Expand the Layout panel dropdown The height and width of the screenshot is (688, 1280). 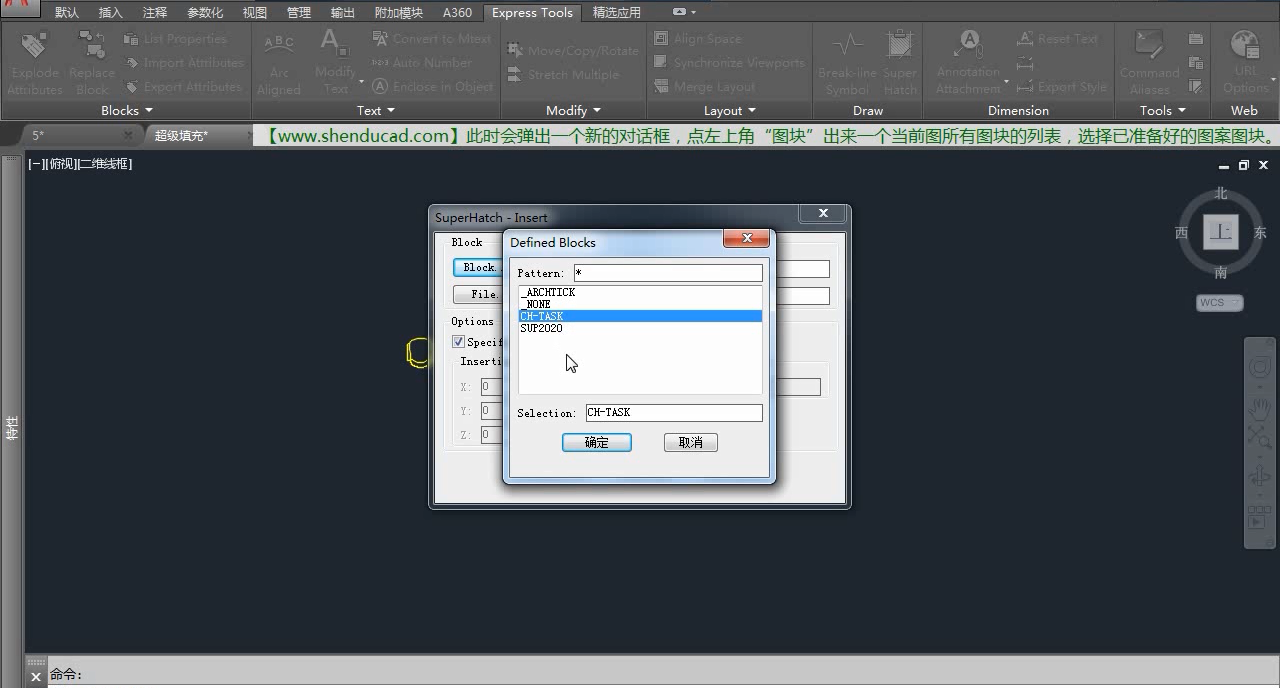tap(730, 110)
